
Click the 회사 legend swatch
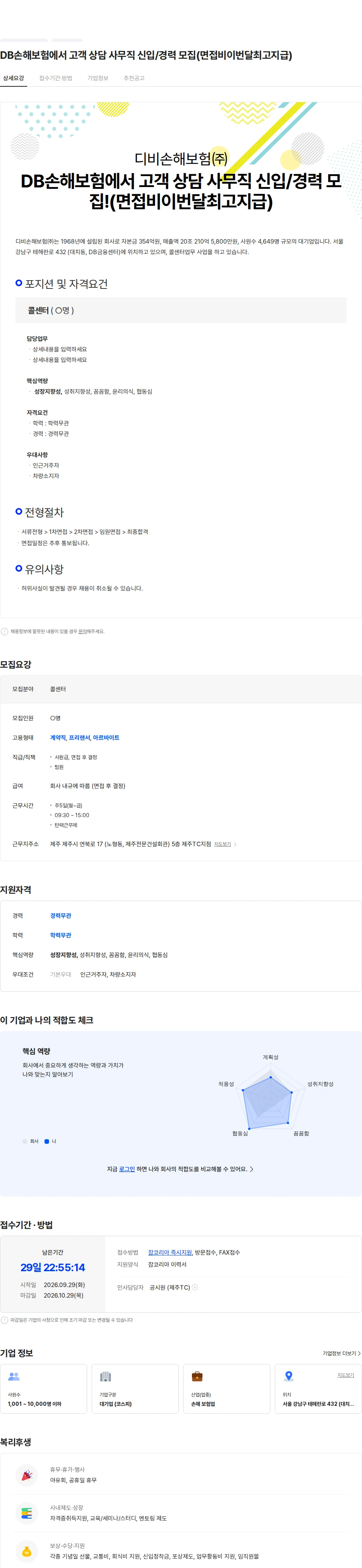[25, 1142]
